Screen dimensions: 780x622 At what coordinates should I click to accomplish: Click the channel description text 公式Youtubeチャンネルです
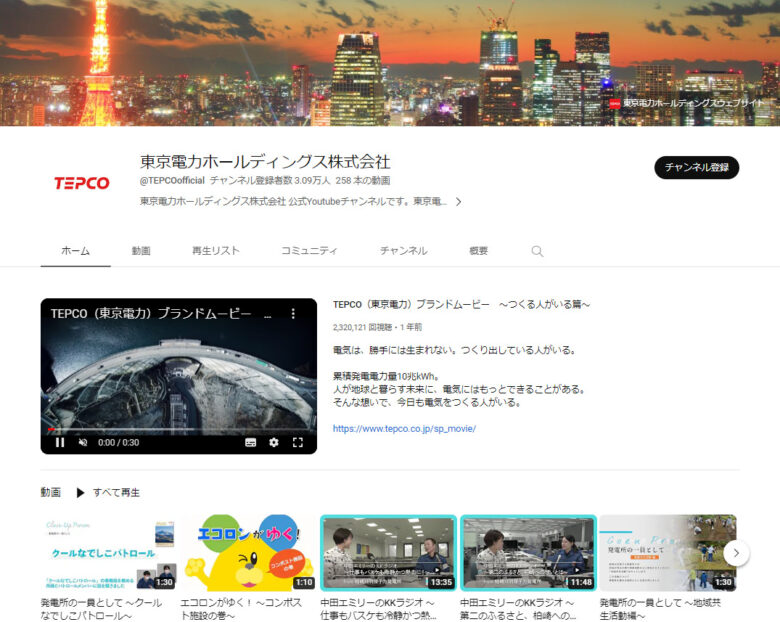point(293,202)
